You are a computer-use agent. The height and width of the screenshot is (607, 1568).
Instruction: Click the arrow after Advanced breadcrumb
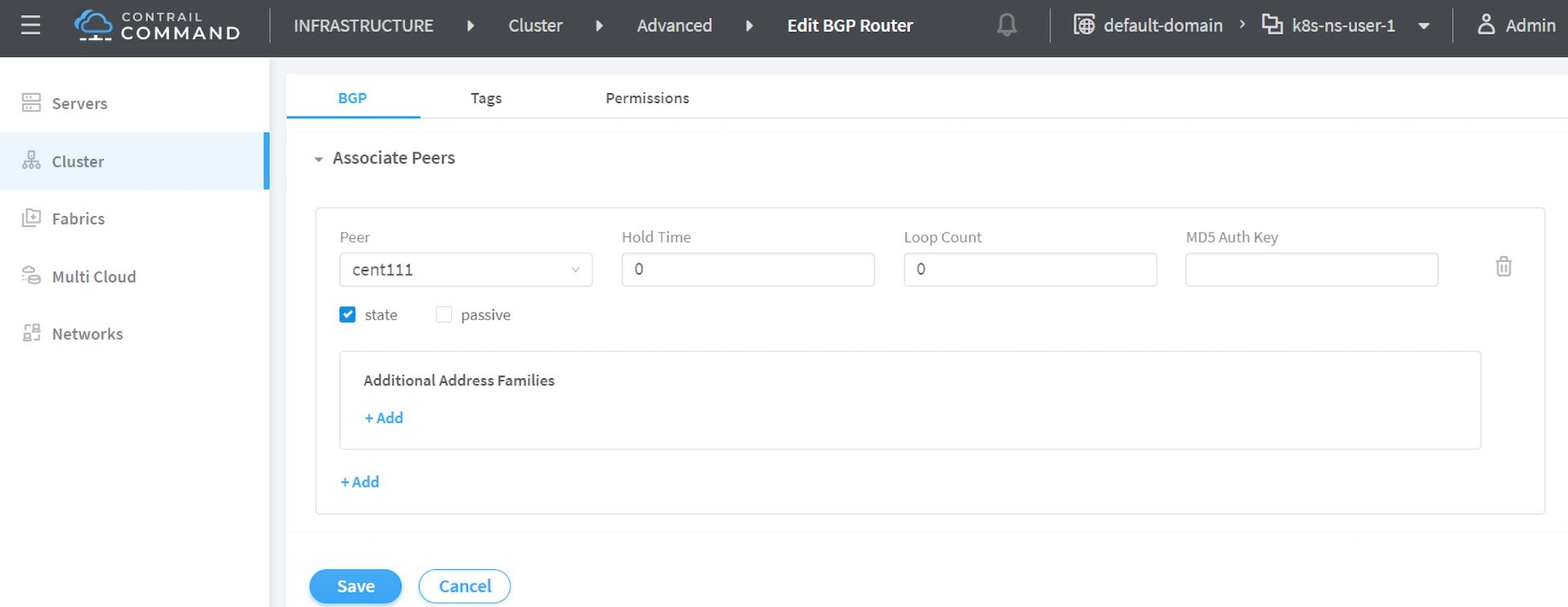pyautogui.click(x=749, y=26)
